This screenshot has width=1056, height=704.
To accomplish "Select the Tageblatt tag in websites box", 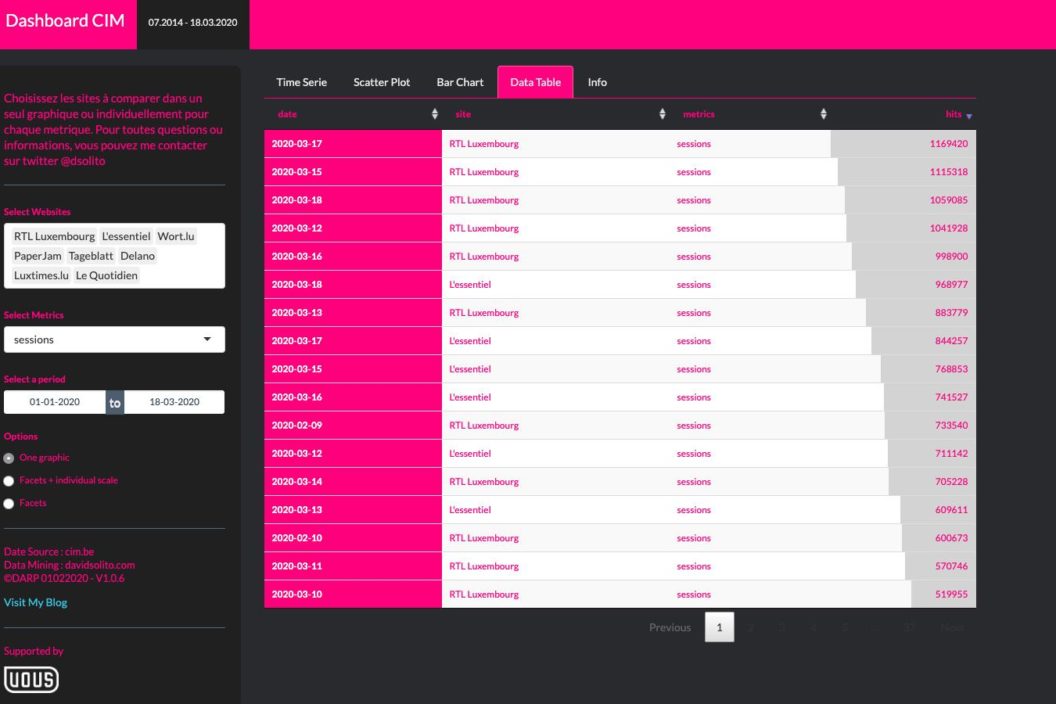I will pos(90,256).
